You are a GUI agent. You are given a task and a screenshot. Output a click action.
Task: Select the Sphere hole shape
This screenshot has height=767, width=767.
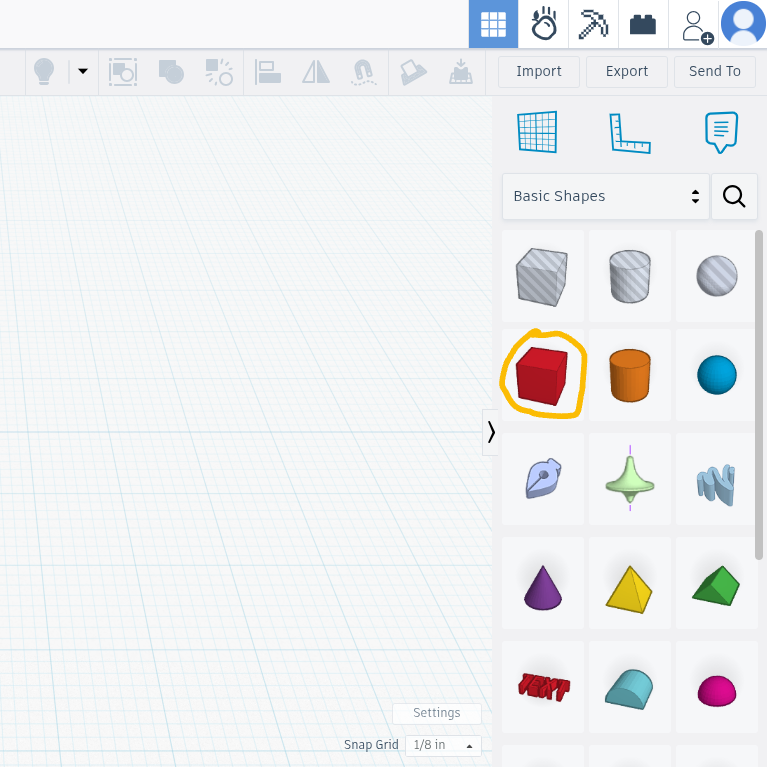pos(716,276)
